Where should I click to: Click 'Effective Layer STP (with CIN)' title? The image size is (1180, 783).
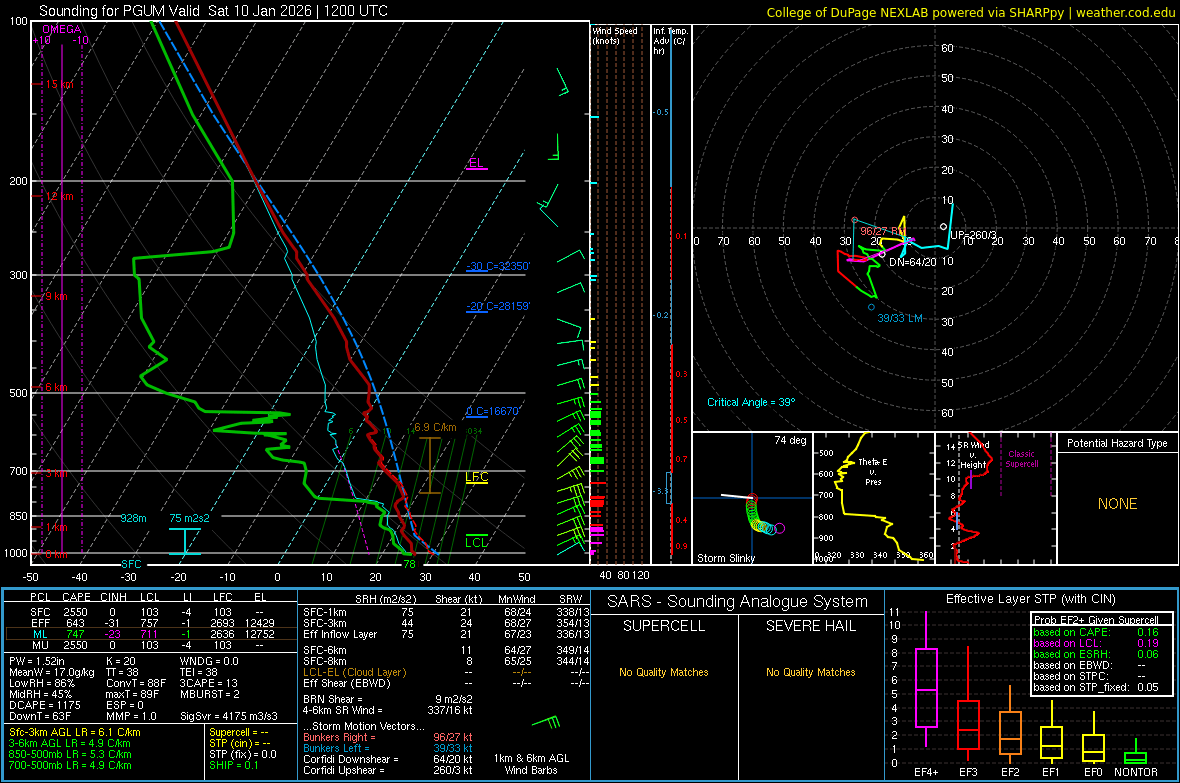pos(1030,599)
